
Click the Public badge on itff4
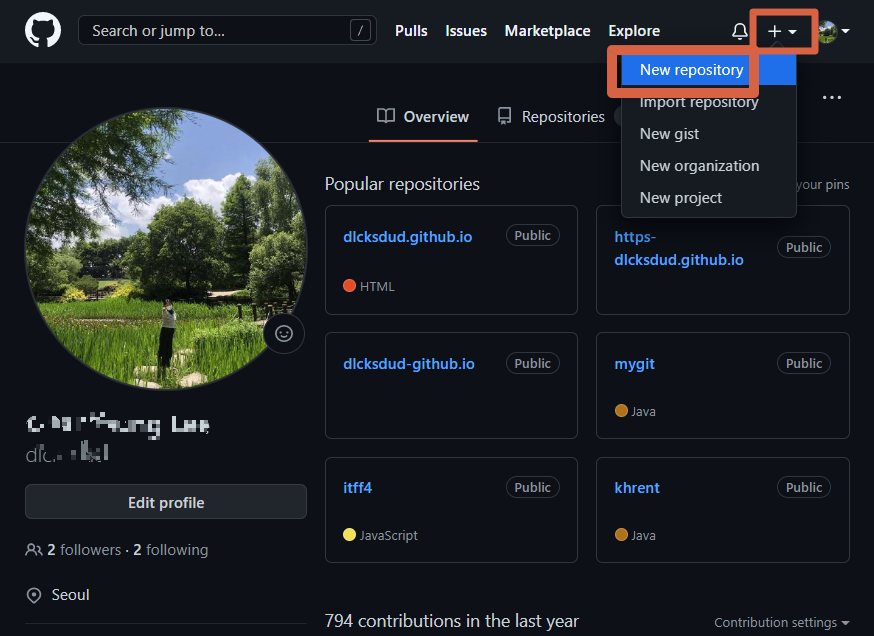coord(532,487)
